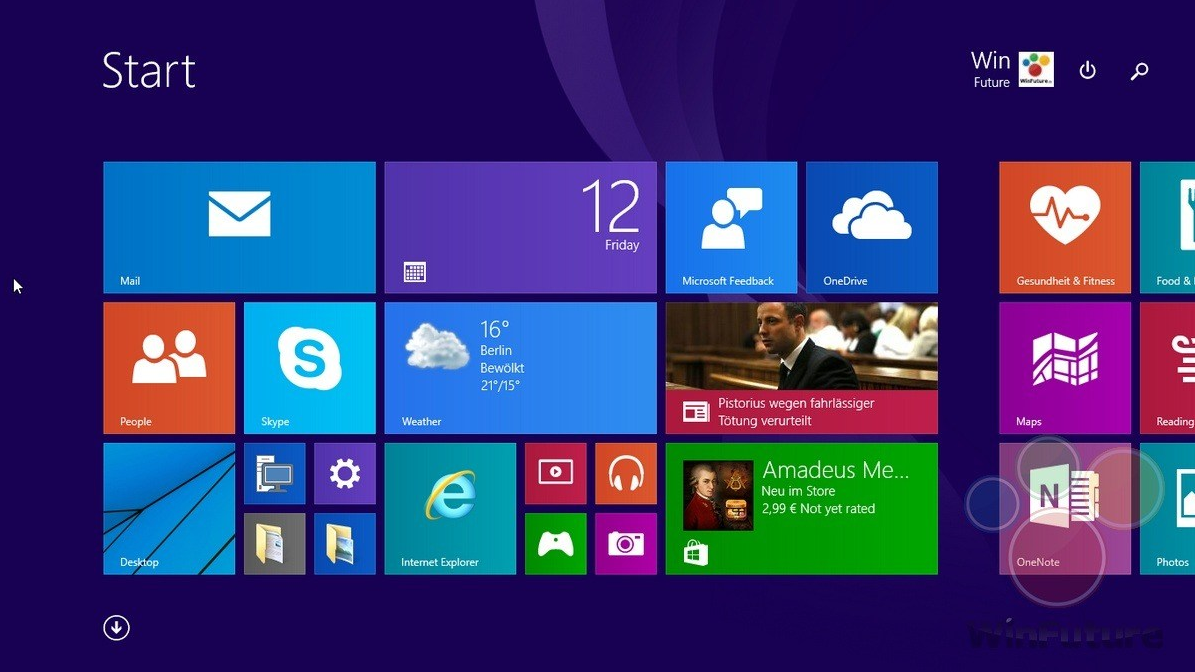This screenshot has width=1195, height=672.
Task: Launch Skype from its tile
Action: (309, 367)
